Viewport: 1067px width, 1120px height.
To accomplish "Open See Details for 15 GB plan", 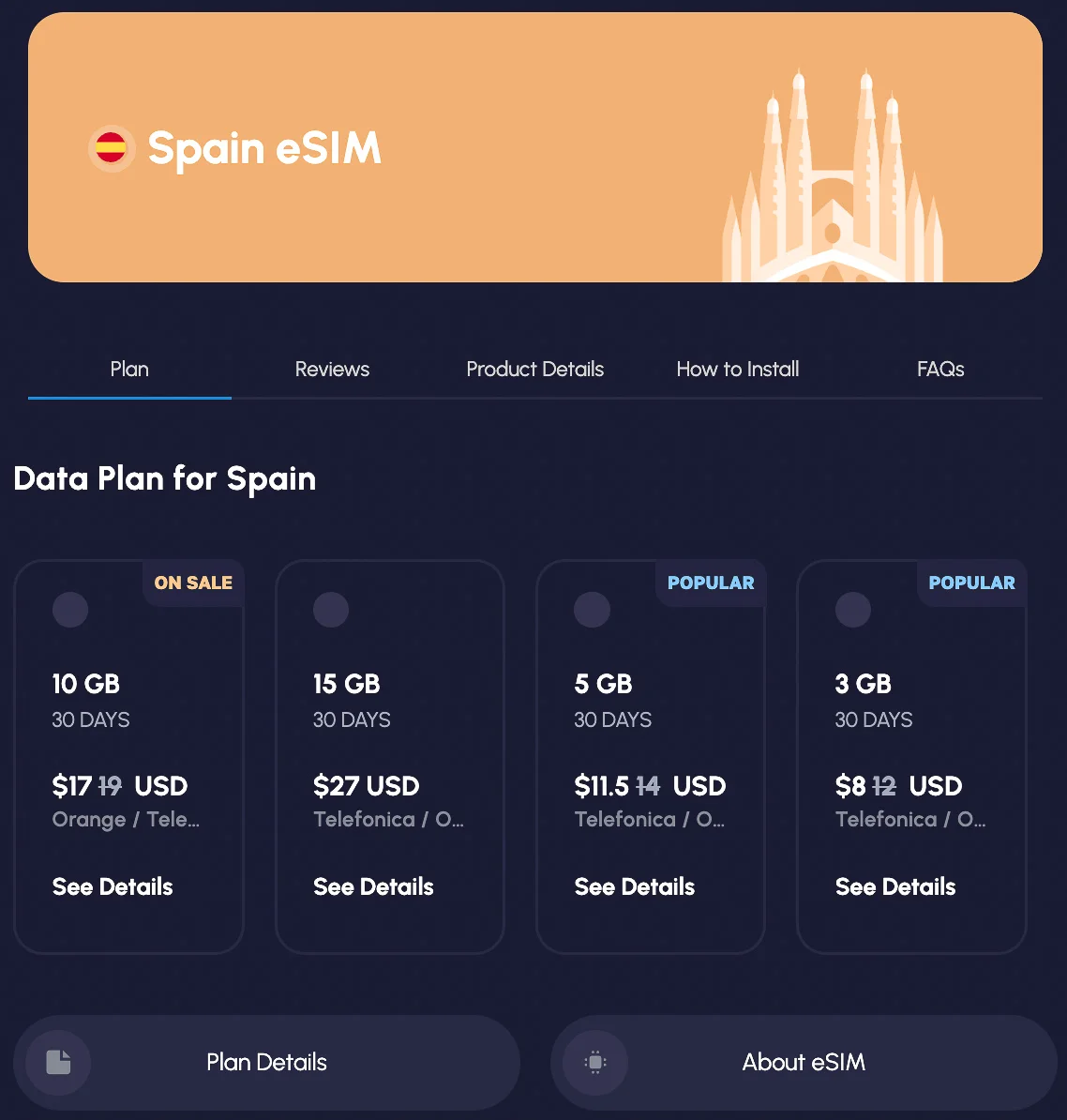I will (x=373, y=886).
